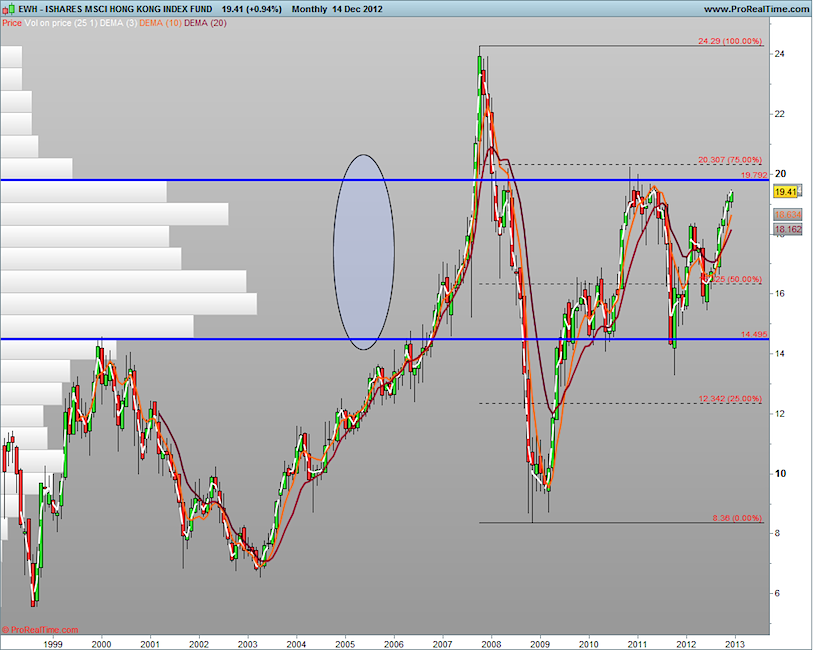Click the © ProRealTime.com copyright link
The height and width of the screenshot is (650, 813).
click(40, 630)
